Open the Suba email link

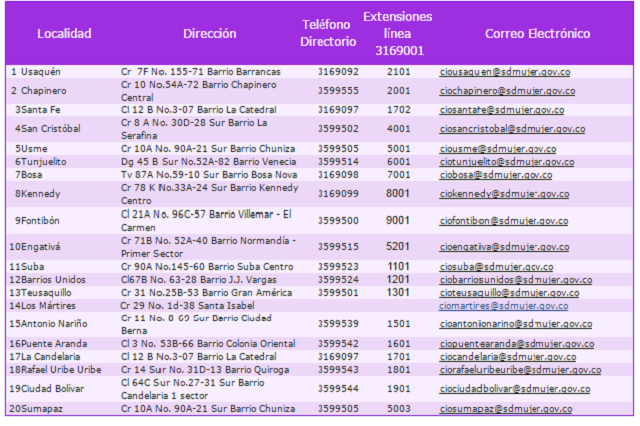pyautogui.click(x=497, y=267)
